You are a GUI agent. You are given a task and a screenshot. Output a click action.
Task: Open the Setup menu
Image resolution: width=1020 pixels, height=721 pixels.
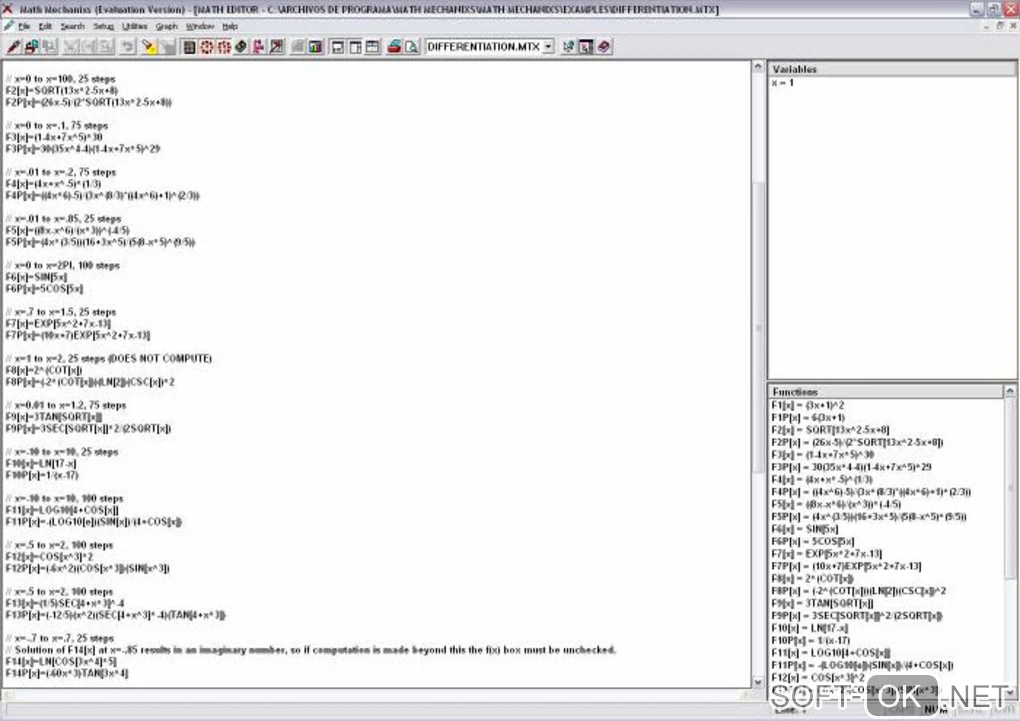coord(103,27)
